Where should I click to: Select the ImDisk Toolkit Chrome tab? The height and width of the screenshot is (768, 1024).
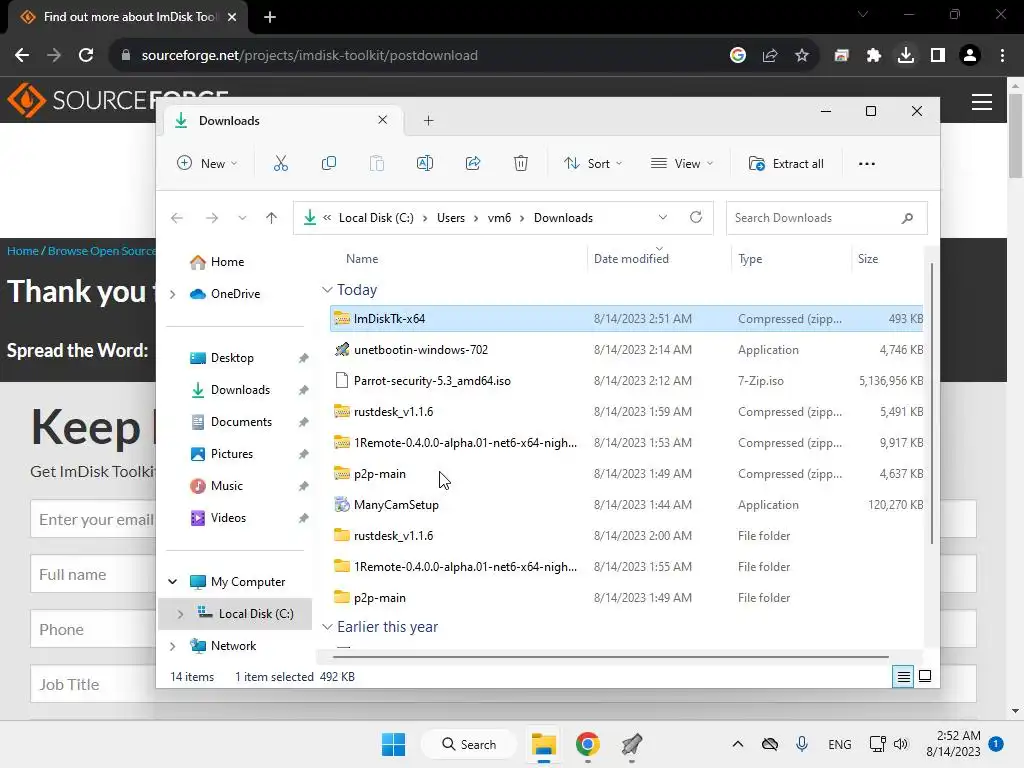[x=127, y=17]
